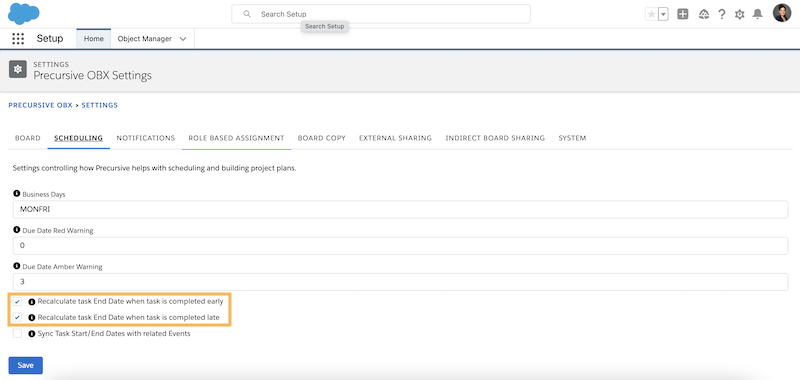Click the Due Date Amber Warning field
The image size is (800, 380).
point(401,282)
